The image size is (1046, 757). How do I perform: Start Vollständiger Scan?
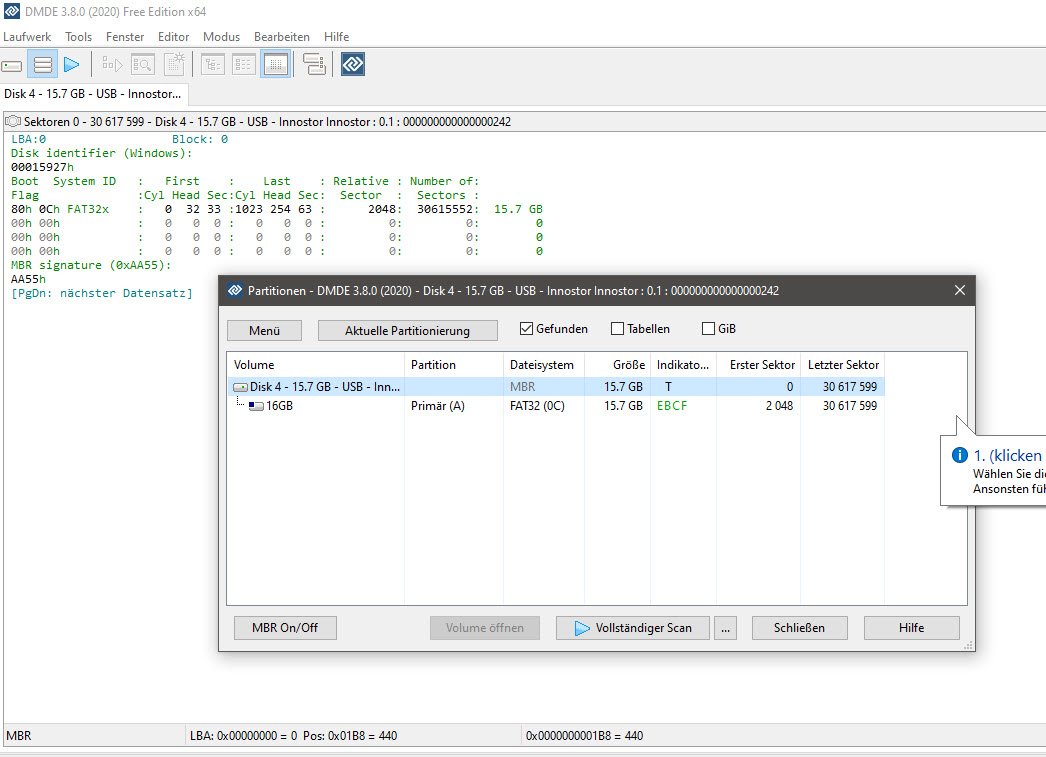(632, 628)
